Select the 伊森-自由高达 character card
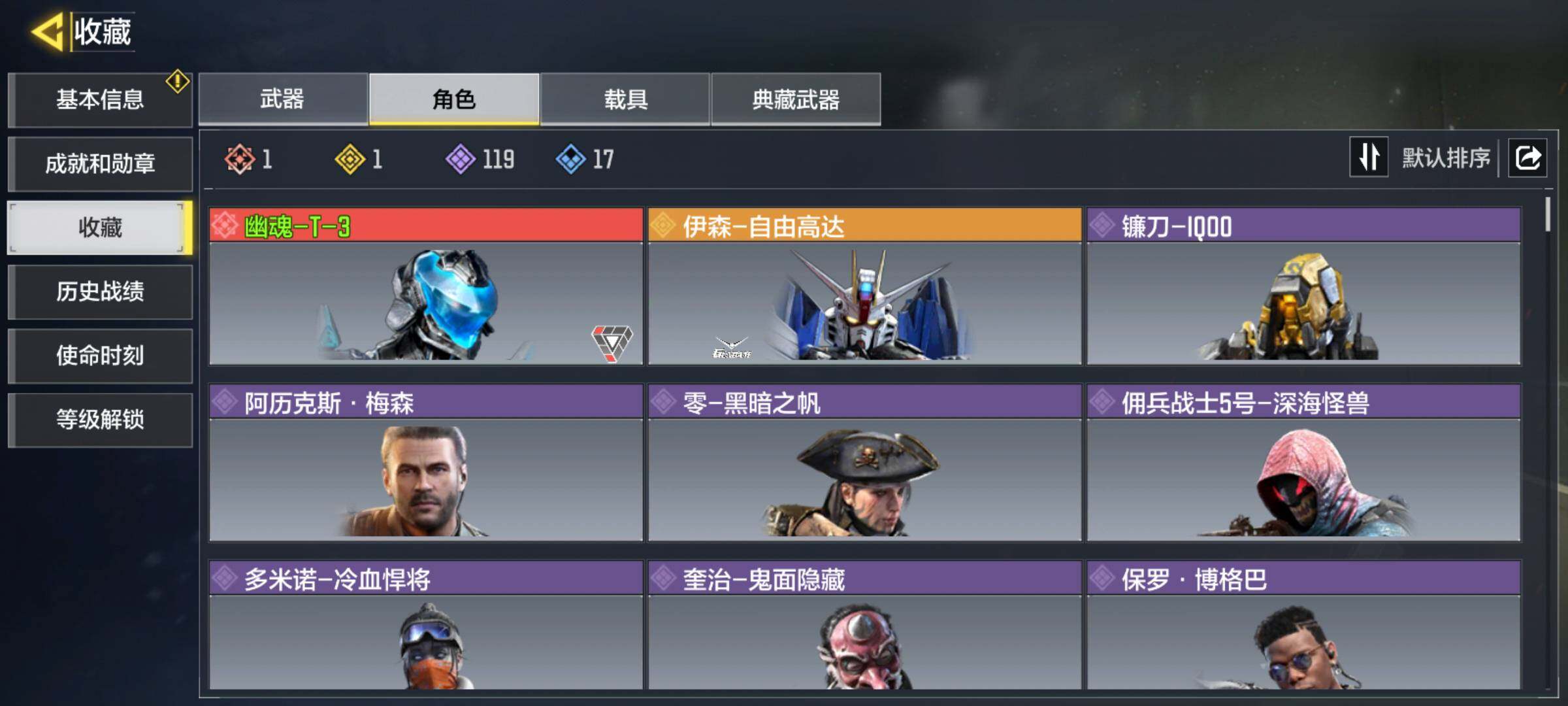The height and width of the screenshot is (706, 1568). click(x=865, y=286)
